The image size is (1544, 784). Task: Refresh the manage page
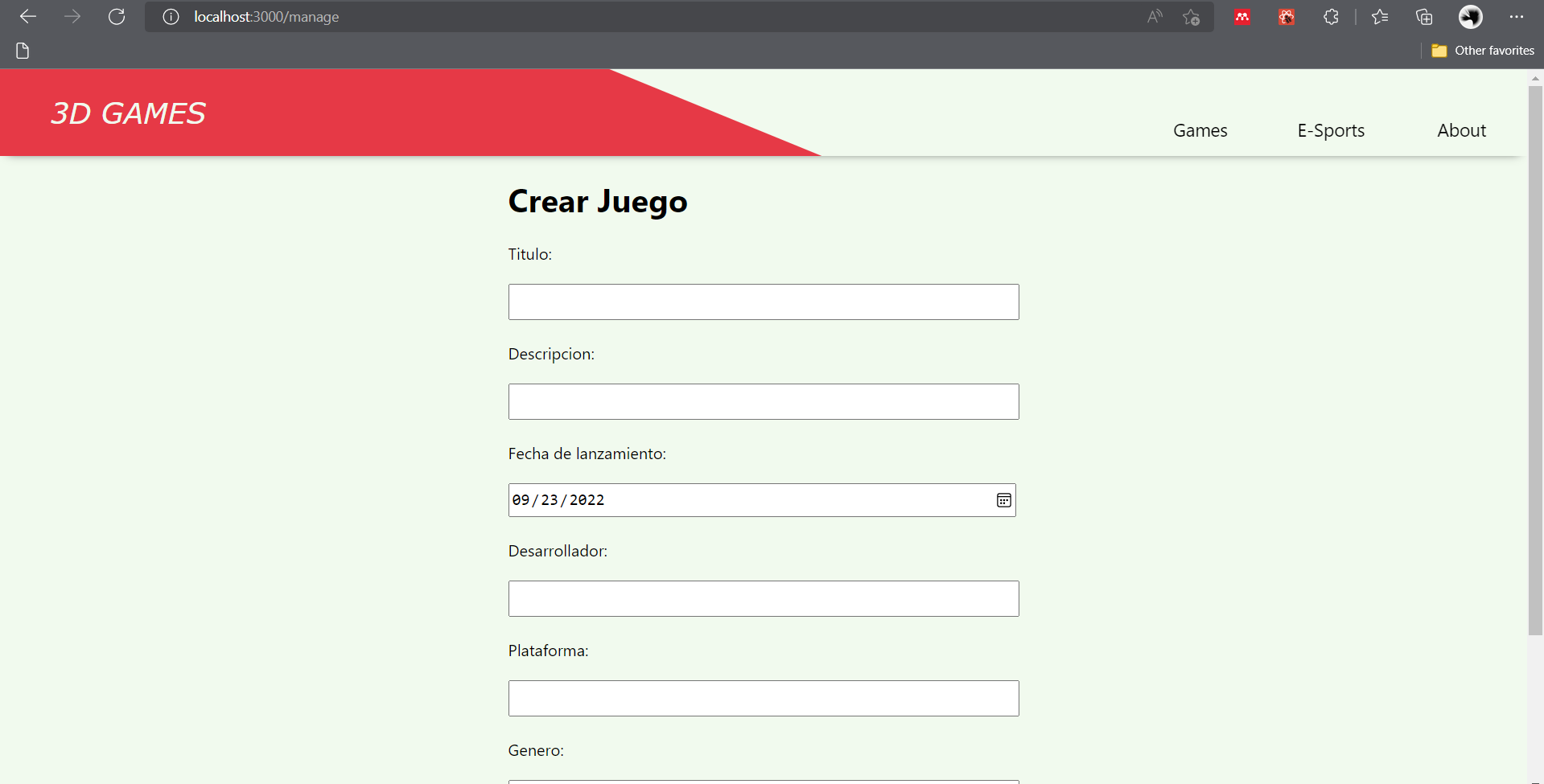point(117,17)
